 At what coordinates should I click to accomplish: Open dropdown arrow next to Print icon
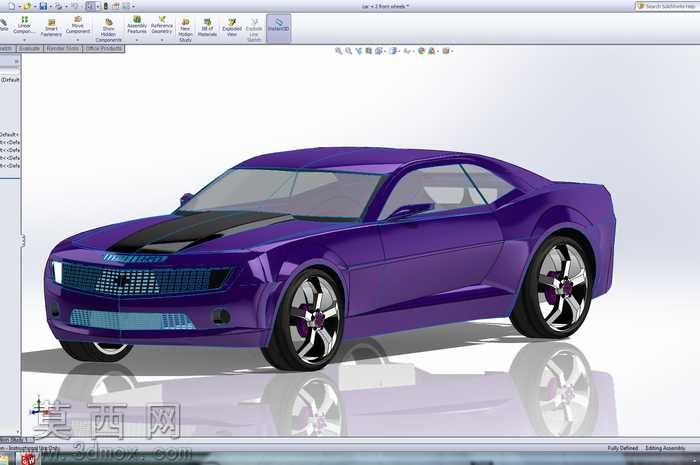click(66, 7)
